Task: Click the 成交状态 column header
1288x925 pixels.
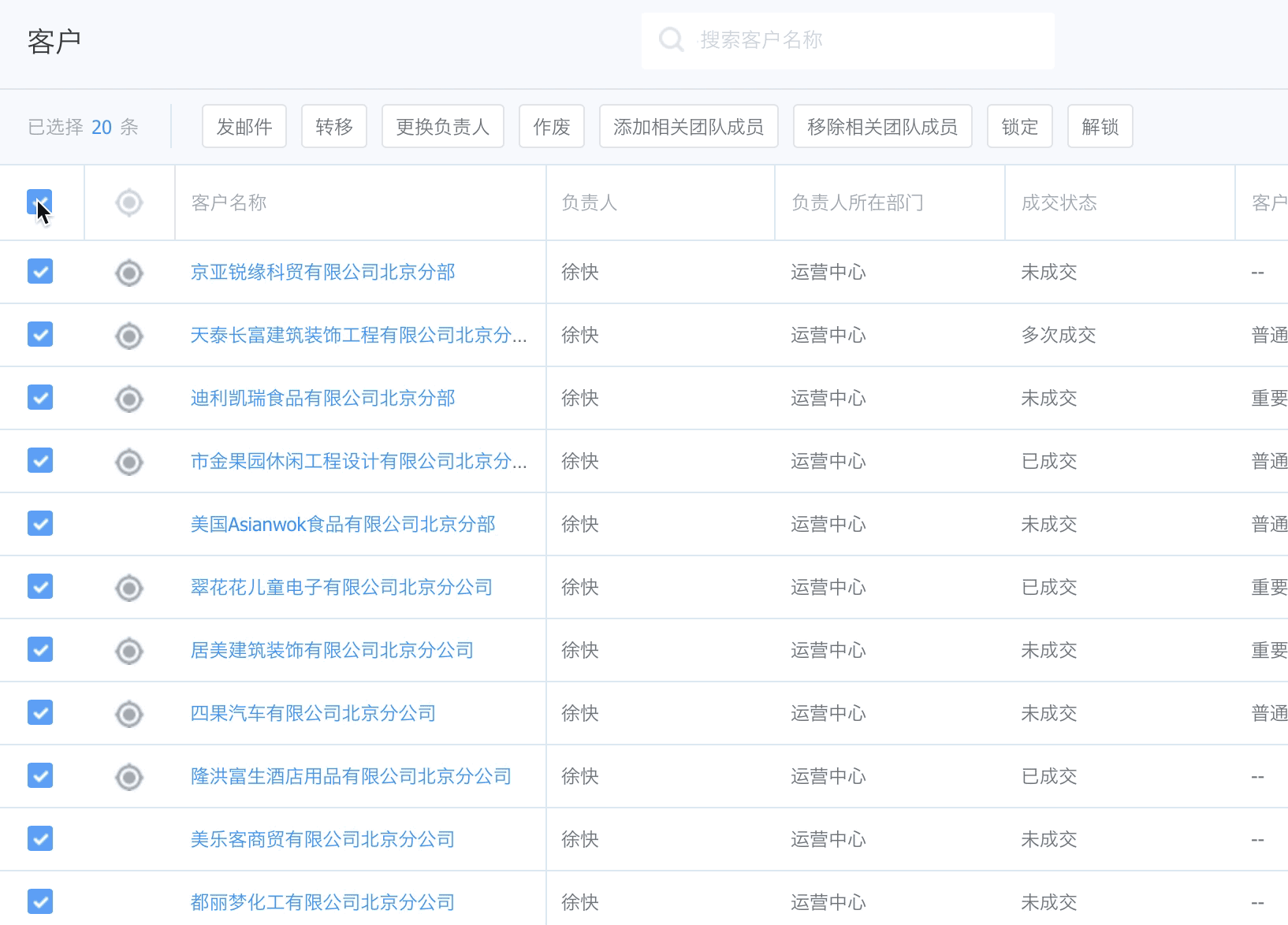Action: 1059,202
